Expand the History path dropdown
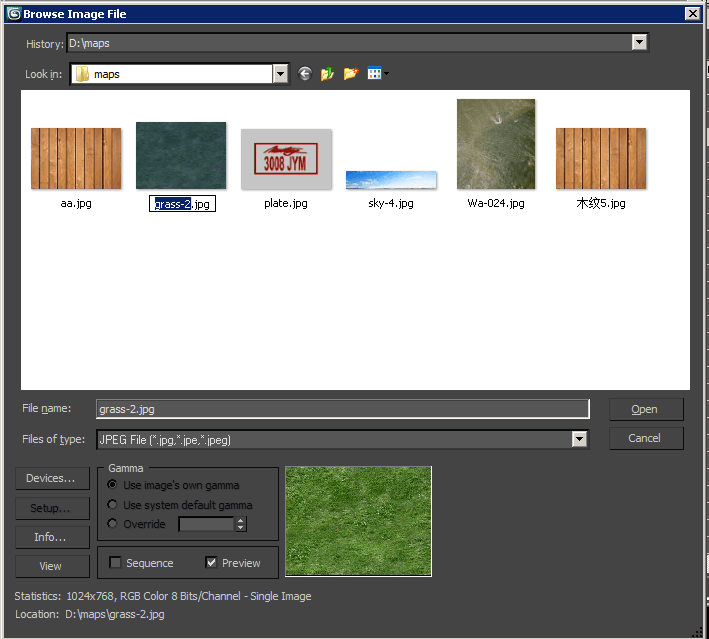The height and width of the screenshot is (639, 709). (x=639, y=43)
